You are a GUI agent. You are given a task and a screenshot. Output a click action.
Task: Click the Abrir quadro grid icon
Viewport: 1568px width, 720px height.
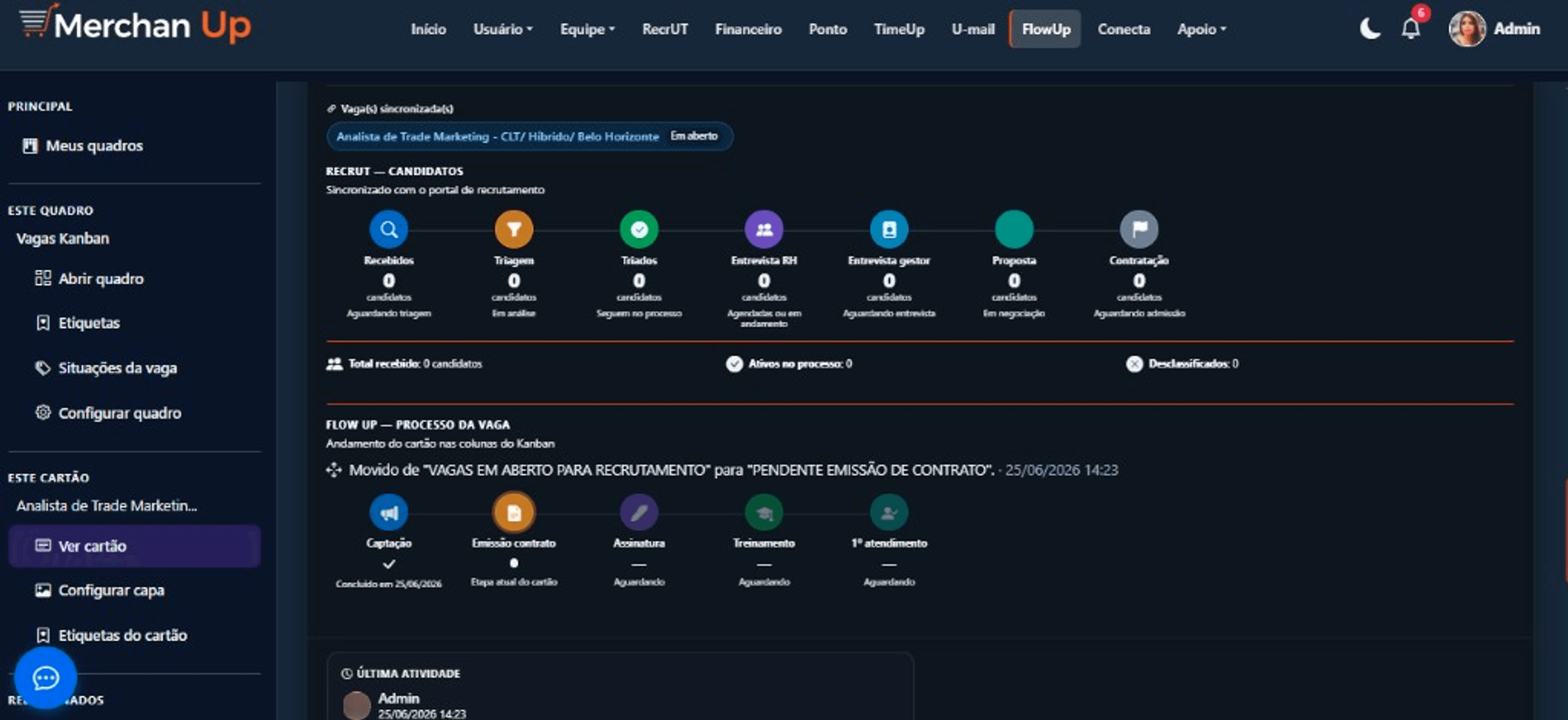point(42,278)
